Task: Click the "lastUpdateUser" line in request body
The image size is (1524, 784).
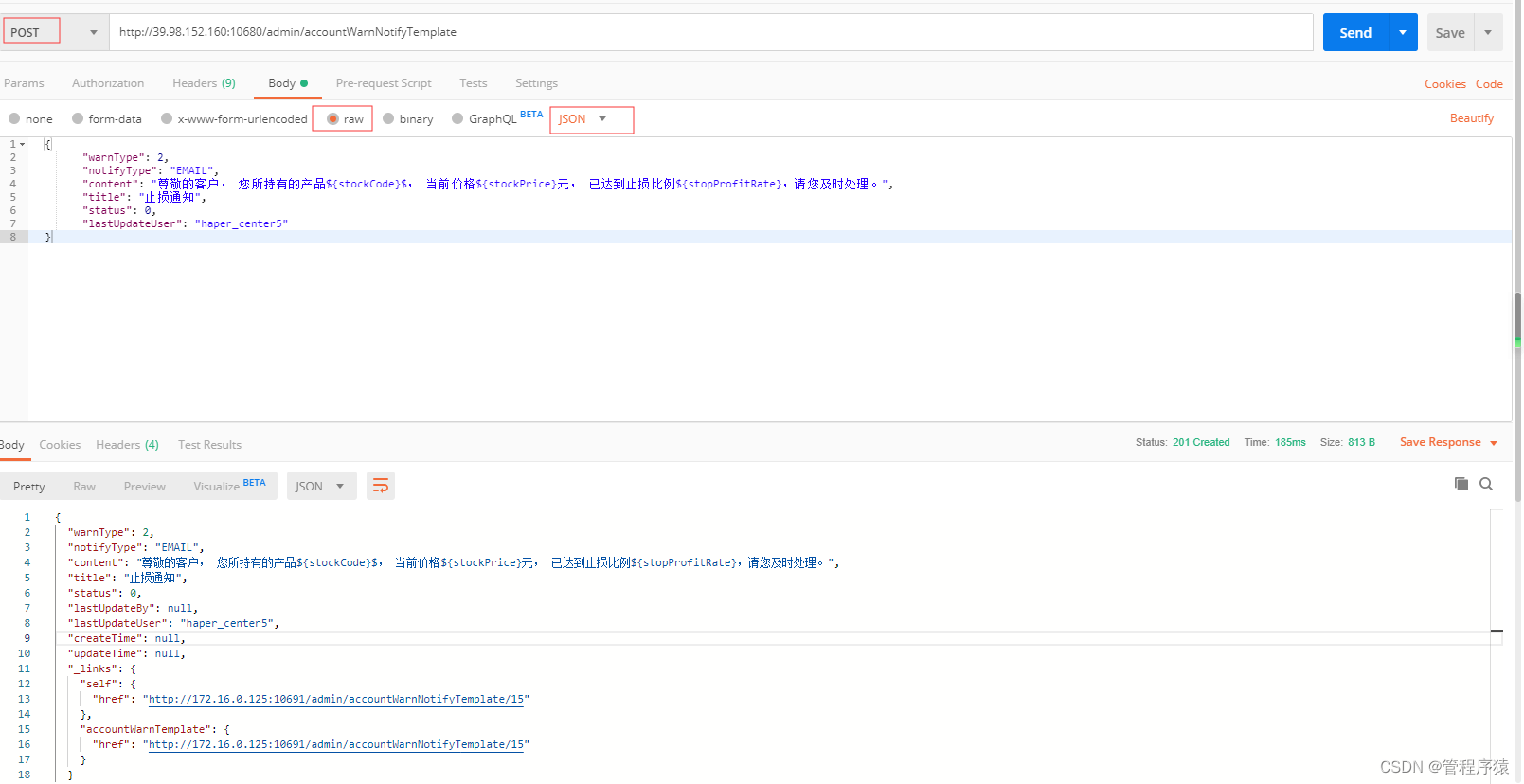Action: pos(185,223)
